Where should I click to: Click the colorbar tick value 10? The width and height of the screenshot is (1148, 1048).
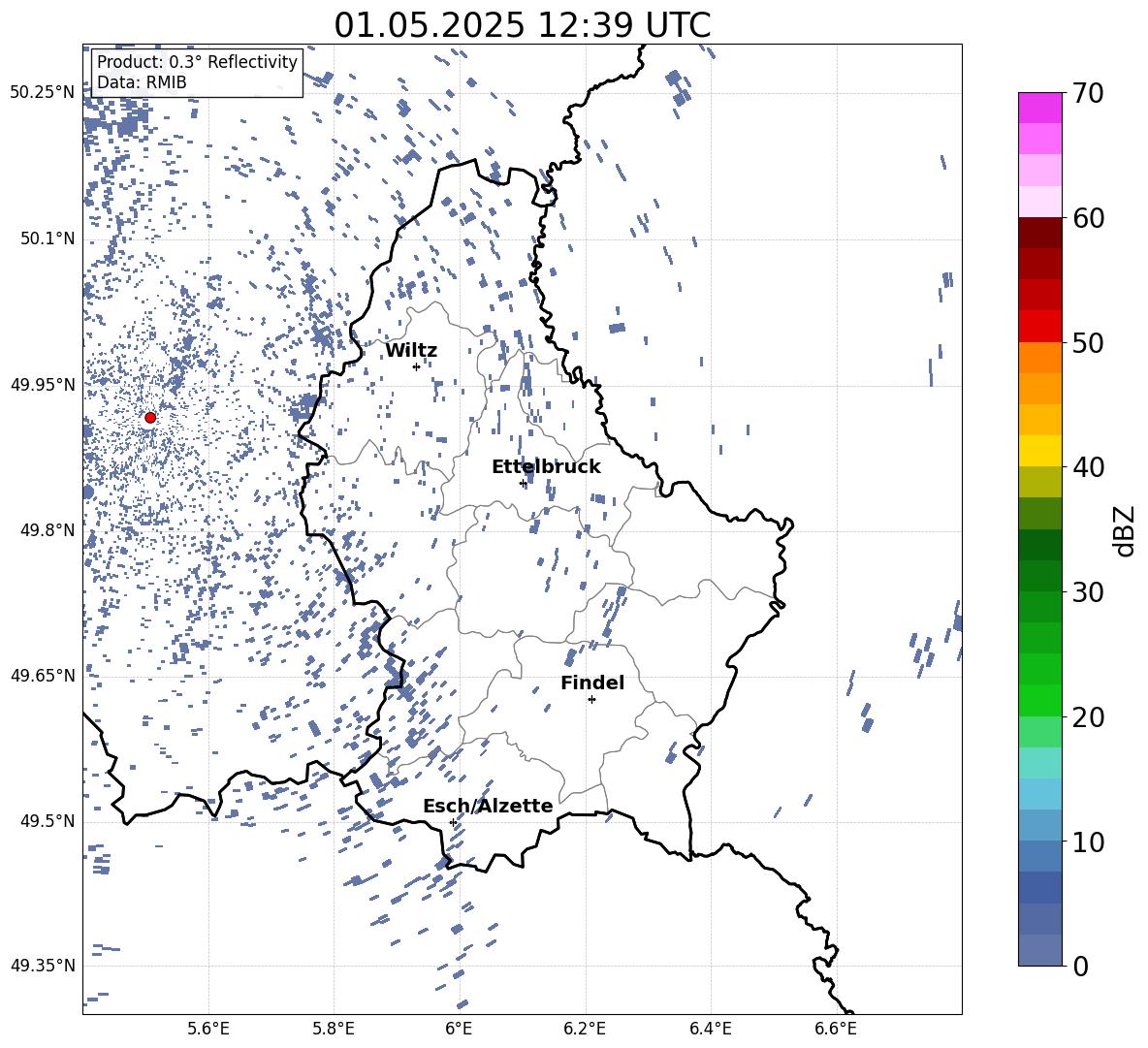click(x=1087, y=842)
